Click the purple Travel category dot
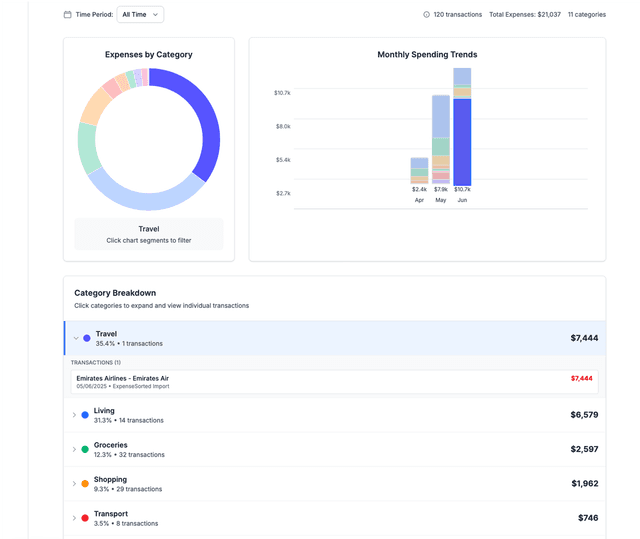 click(87, 338)
